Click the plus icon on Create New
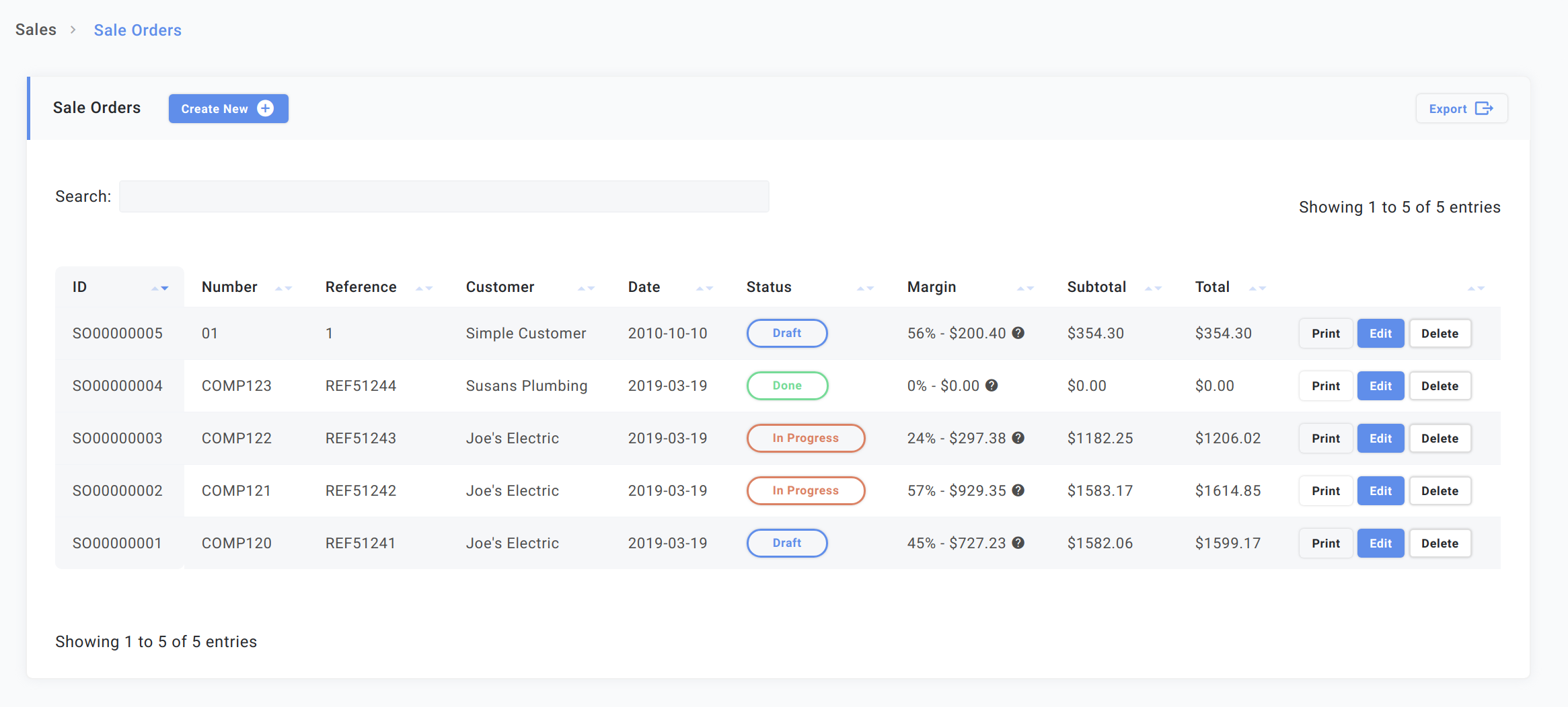 point(266,108)
